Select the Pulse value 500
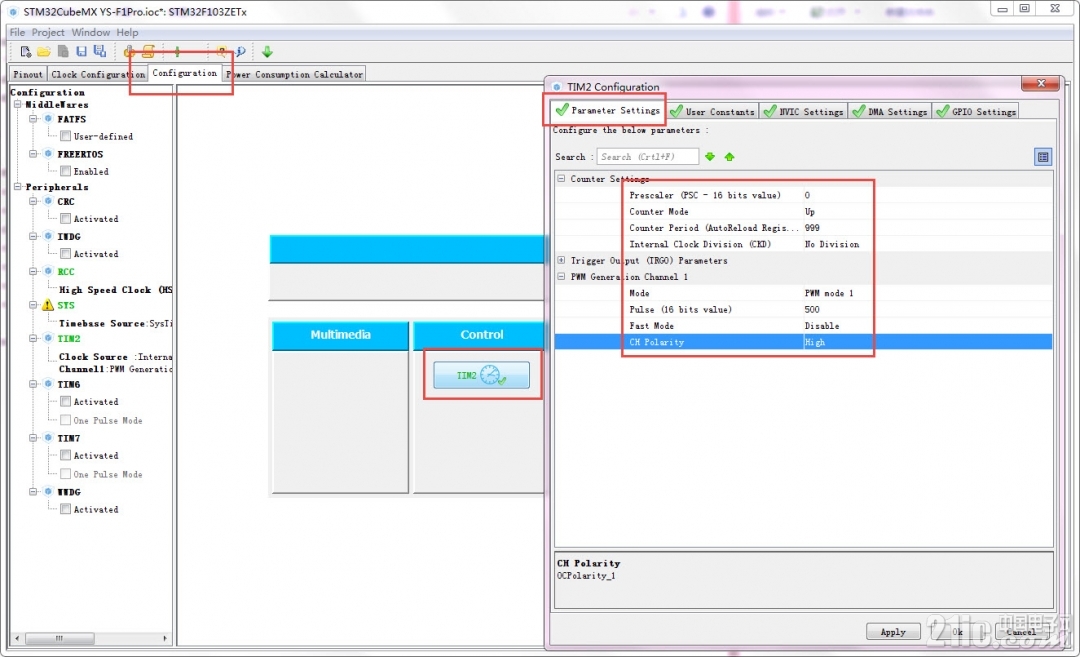Image resolution: width=1080 pixels, height=657 pixels. point(812,309)
